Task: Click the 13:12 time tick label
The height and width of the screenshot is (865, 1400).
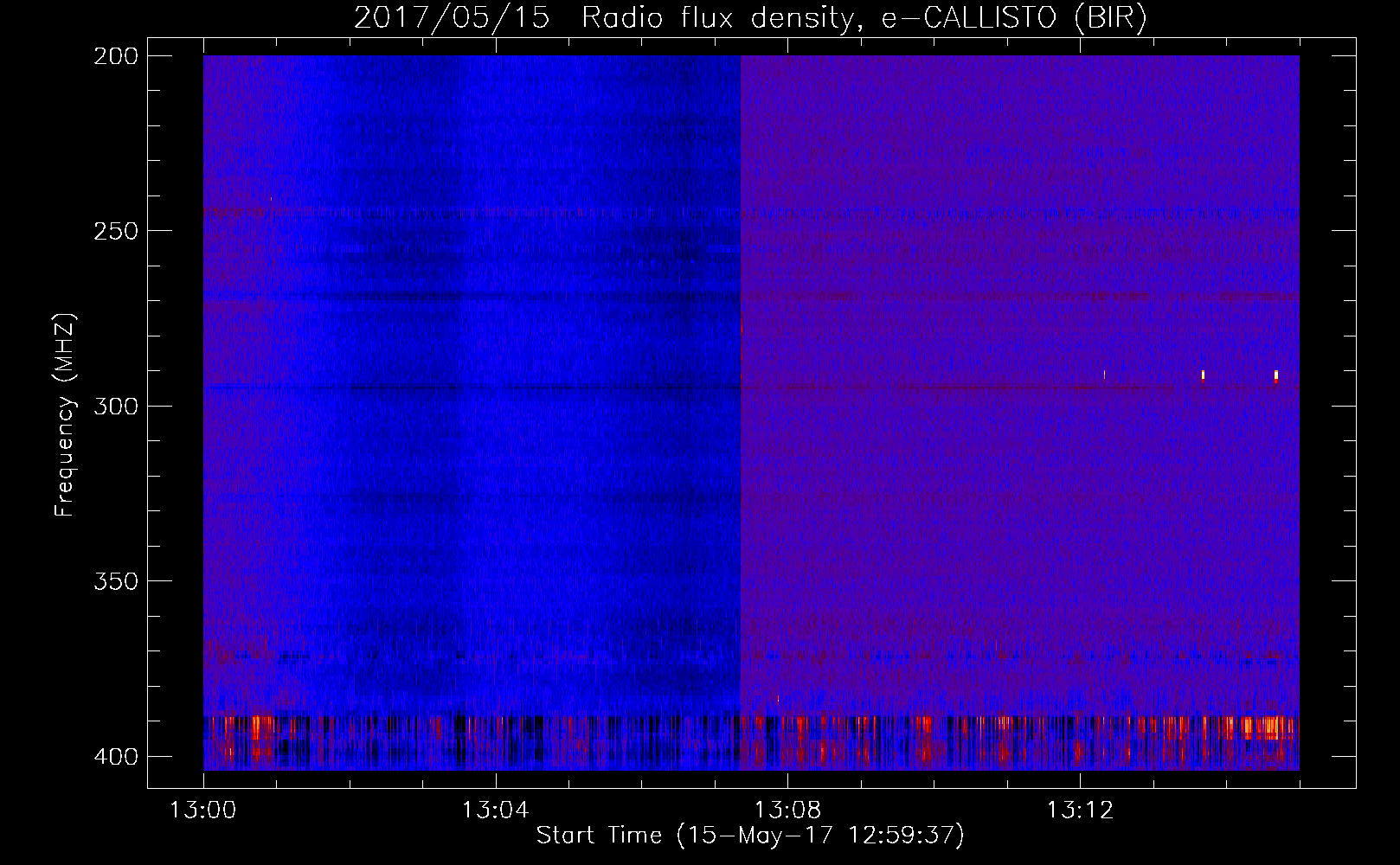Action: click(1079, 811)
